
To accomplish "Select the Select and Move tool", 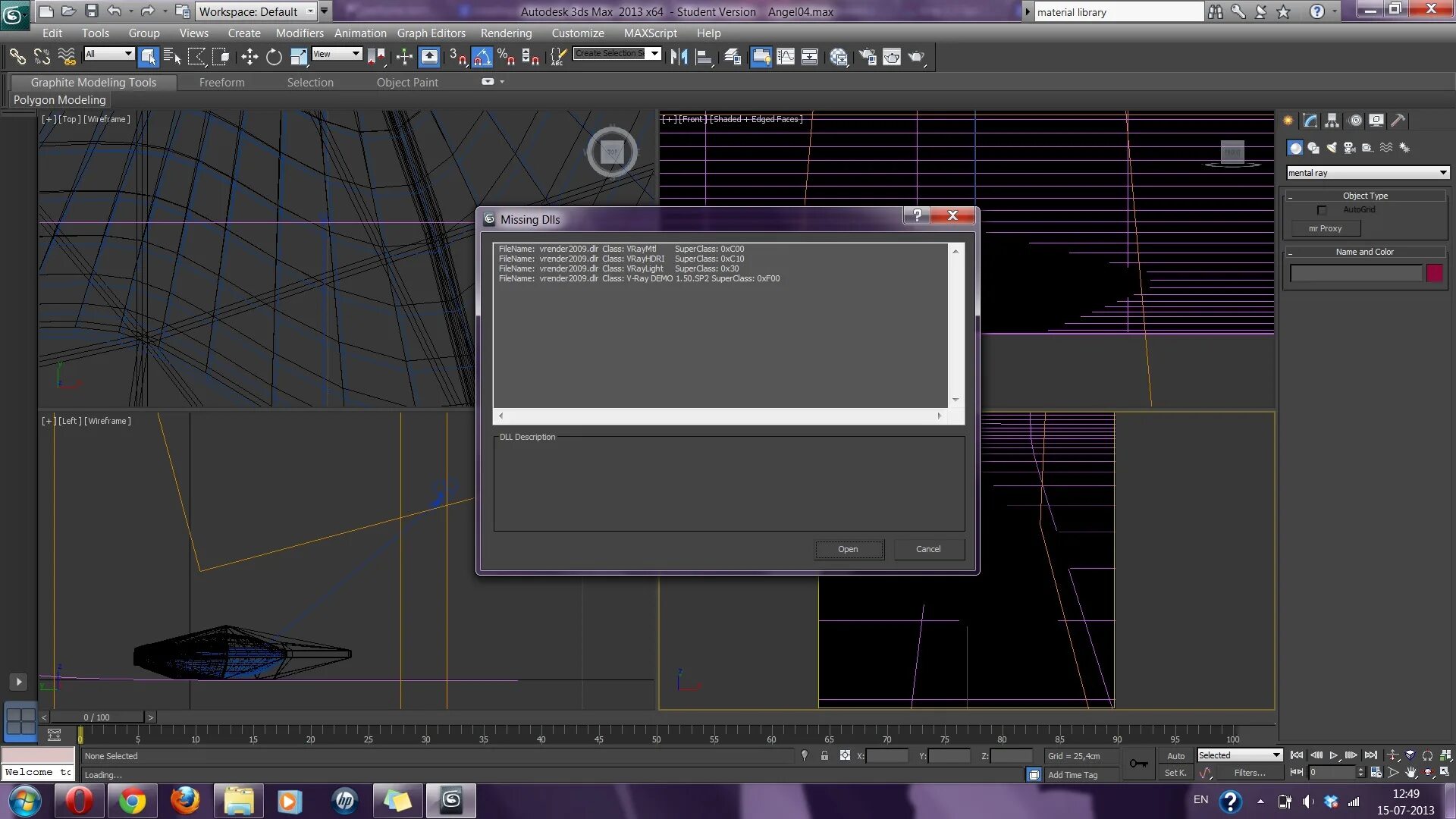I will tap(249, 56).
